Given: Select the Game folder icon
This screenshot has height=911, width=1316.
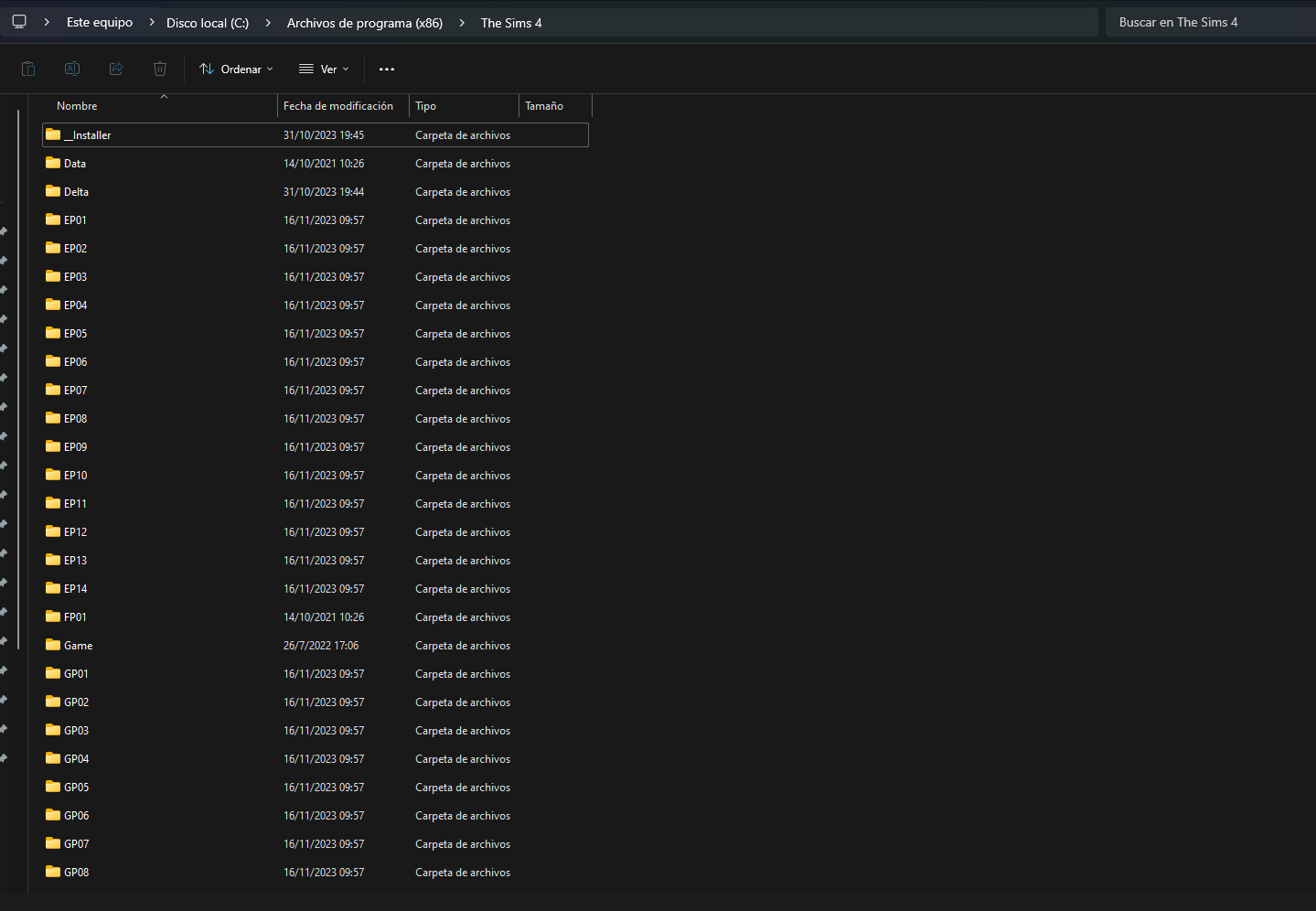Looking at the screenshot, I should pos(53,645).
